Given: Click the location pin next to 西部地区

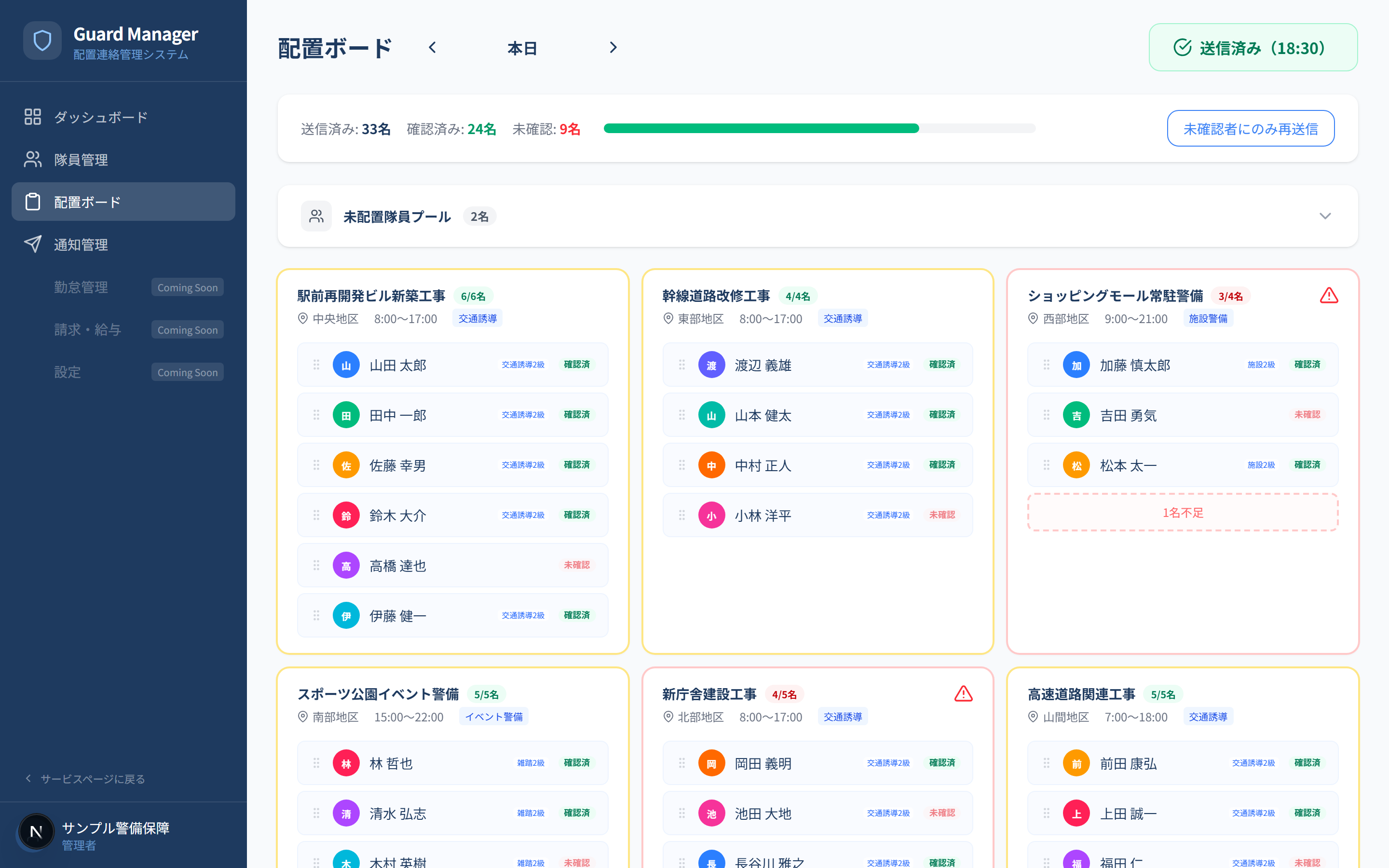Looking at the screenshot, I should click(x=1033, y=319).
